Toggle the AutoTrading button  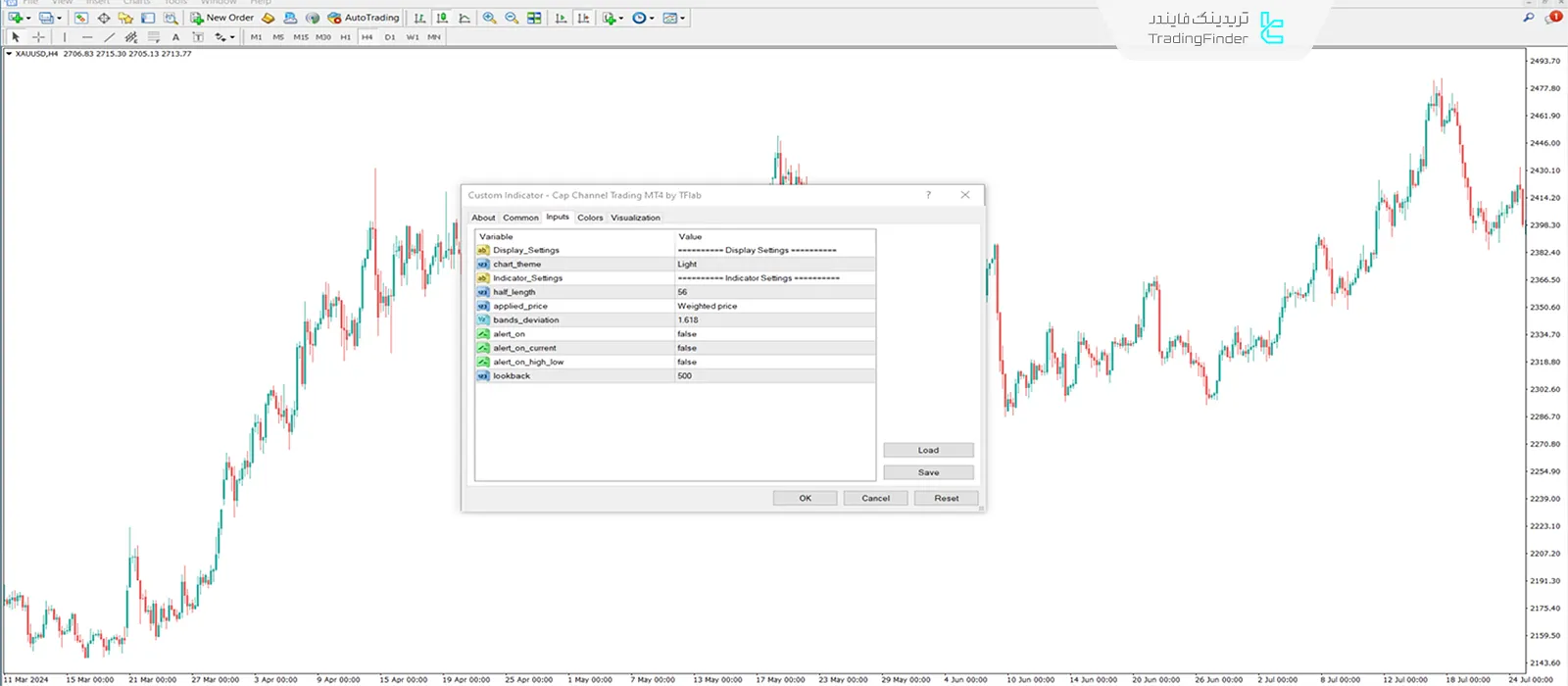(364, 18)
